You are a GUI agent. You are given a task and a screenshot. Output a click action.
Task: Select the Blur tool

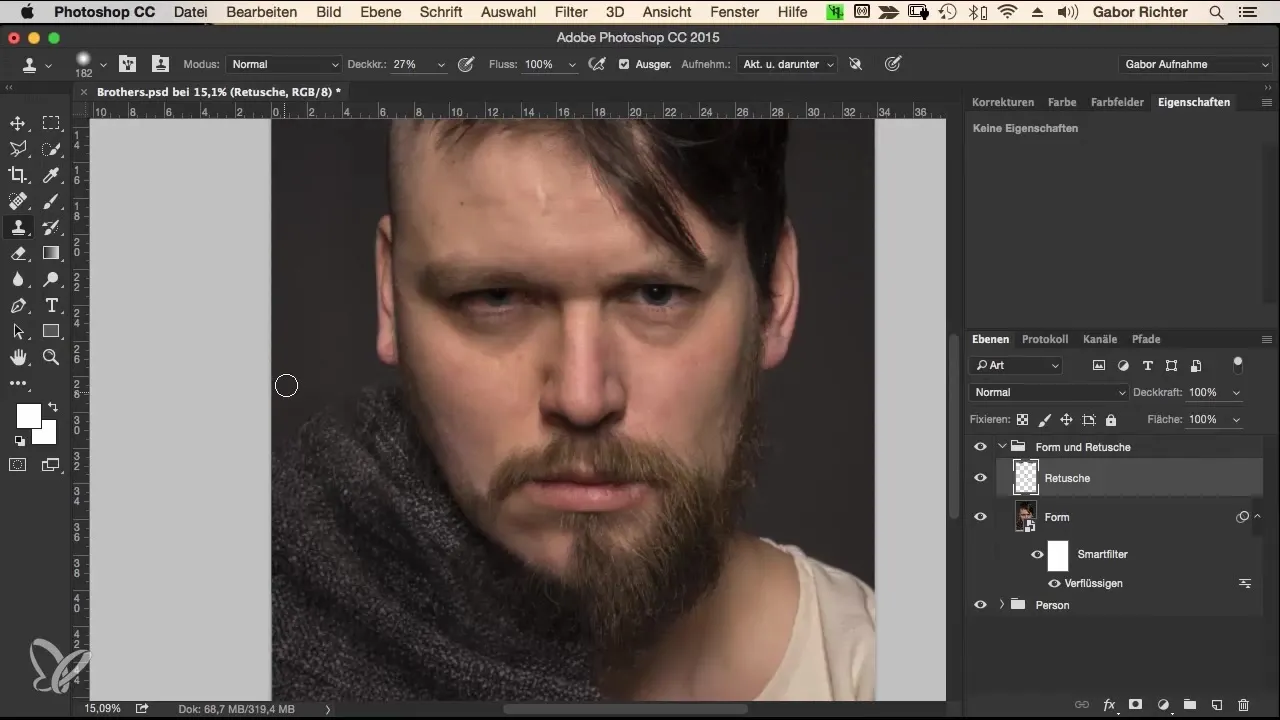point(18,279)
